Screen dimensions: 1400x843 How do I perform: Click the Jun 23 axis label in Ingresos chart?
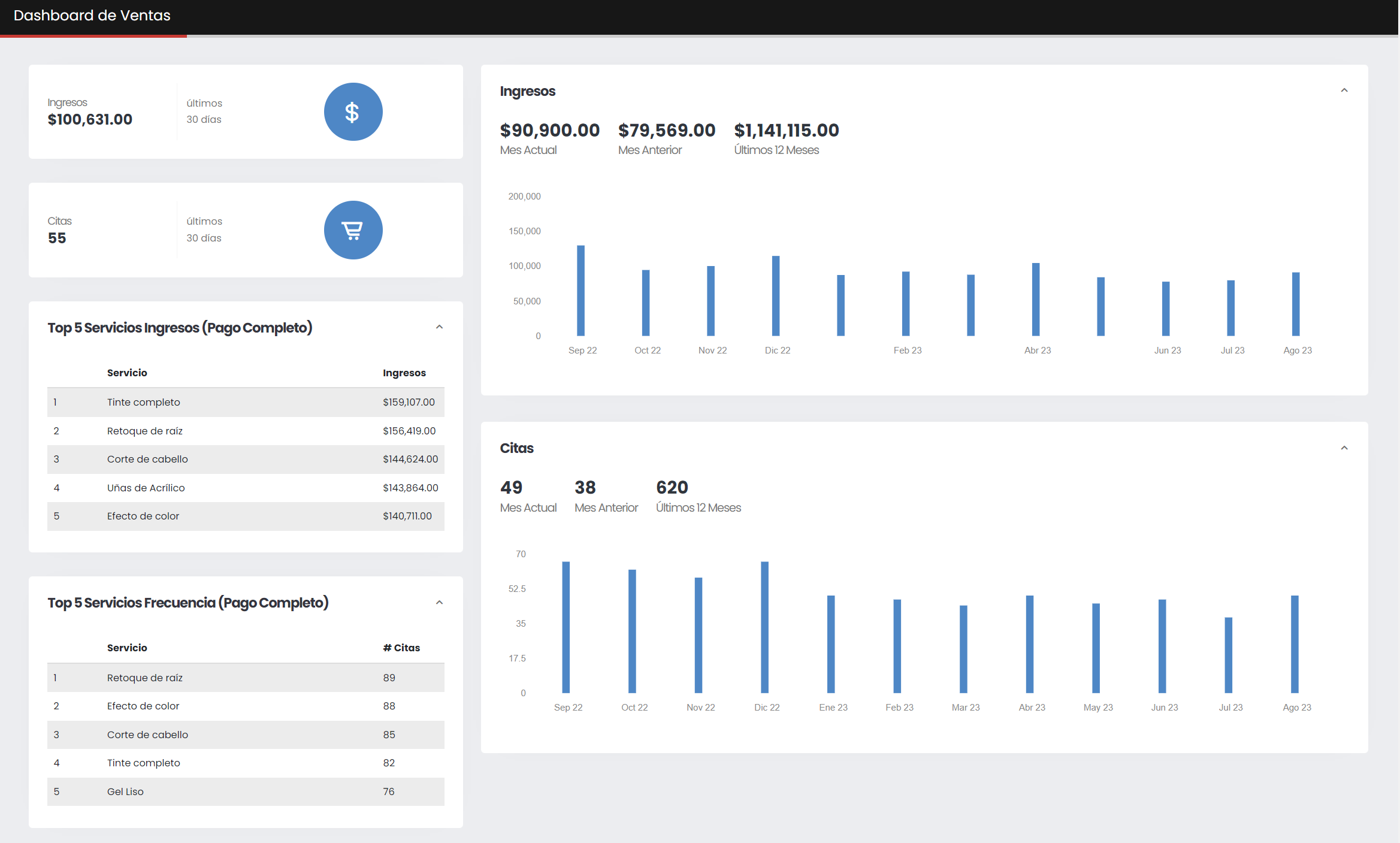click(1168, 351)
